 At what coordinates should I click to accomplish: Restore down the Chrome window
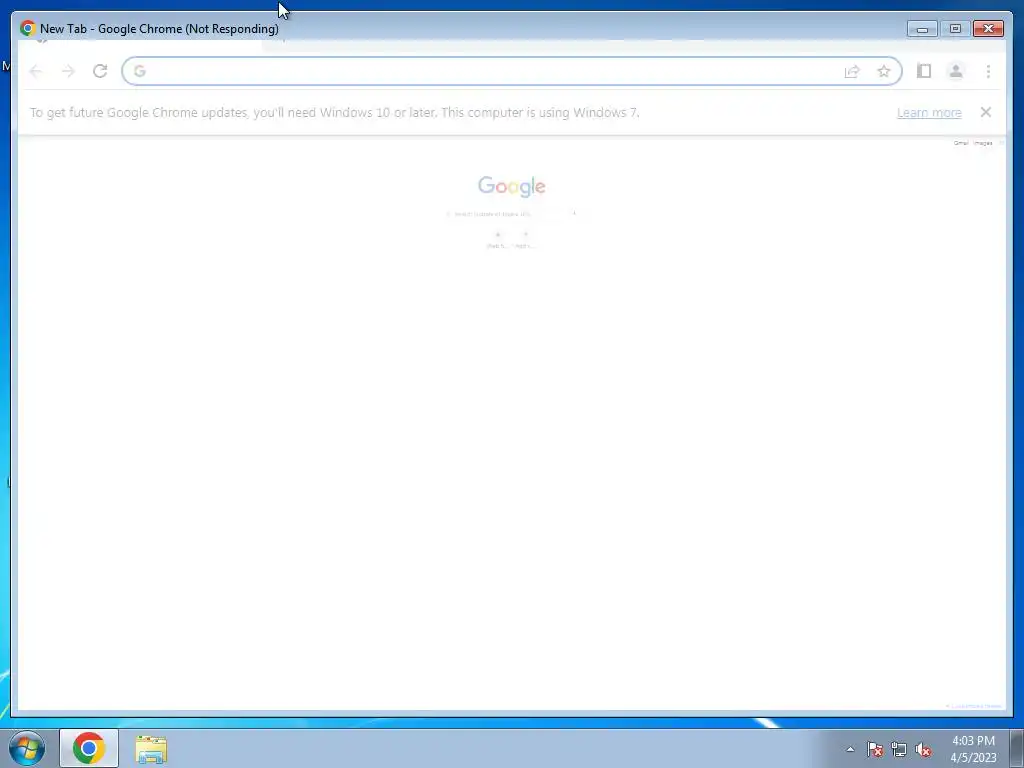click(x=955, y=29)
